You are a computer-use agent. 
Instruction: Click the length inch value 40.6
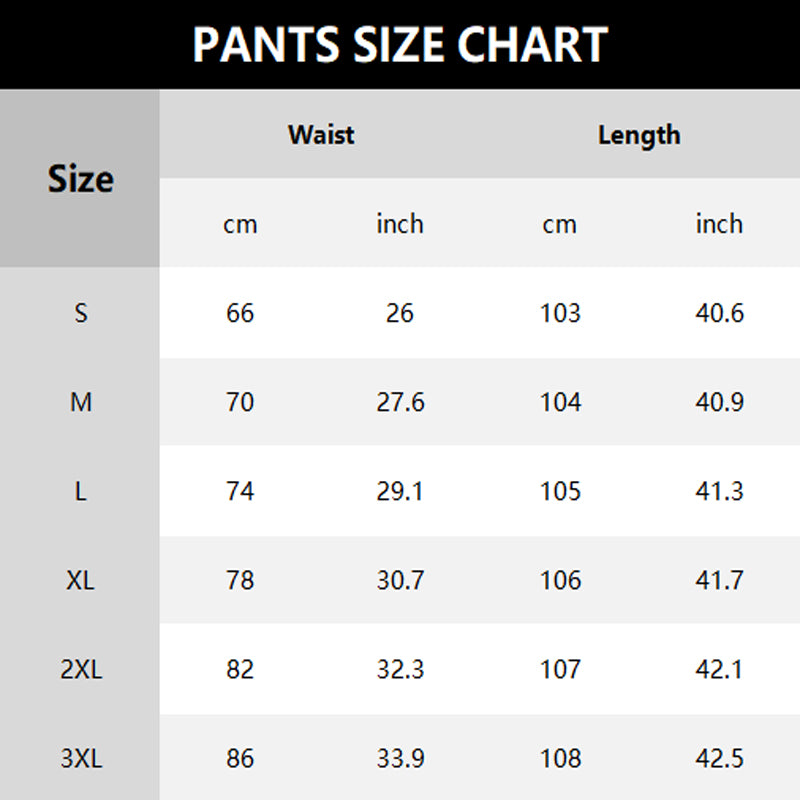[x=719, y=313]
